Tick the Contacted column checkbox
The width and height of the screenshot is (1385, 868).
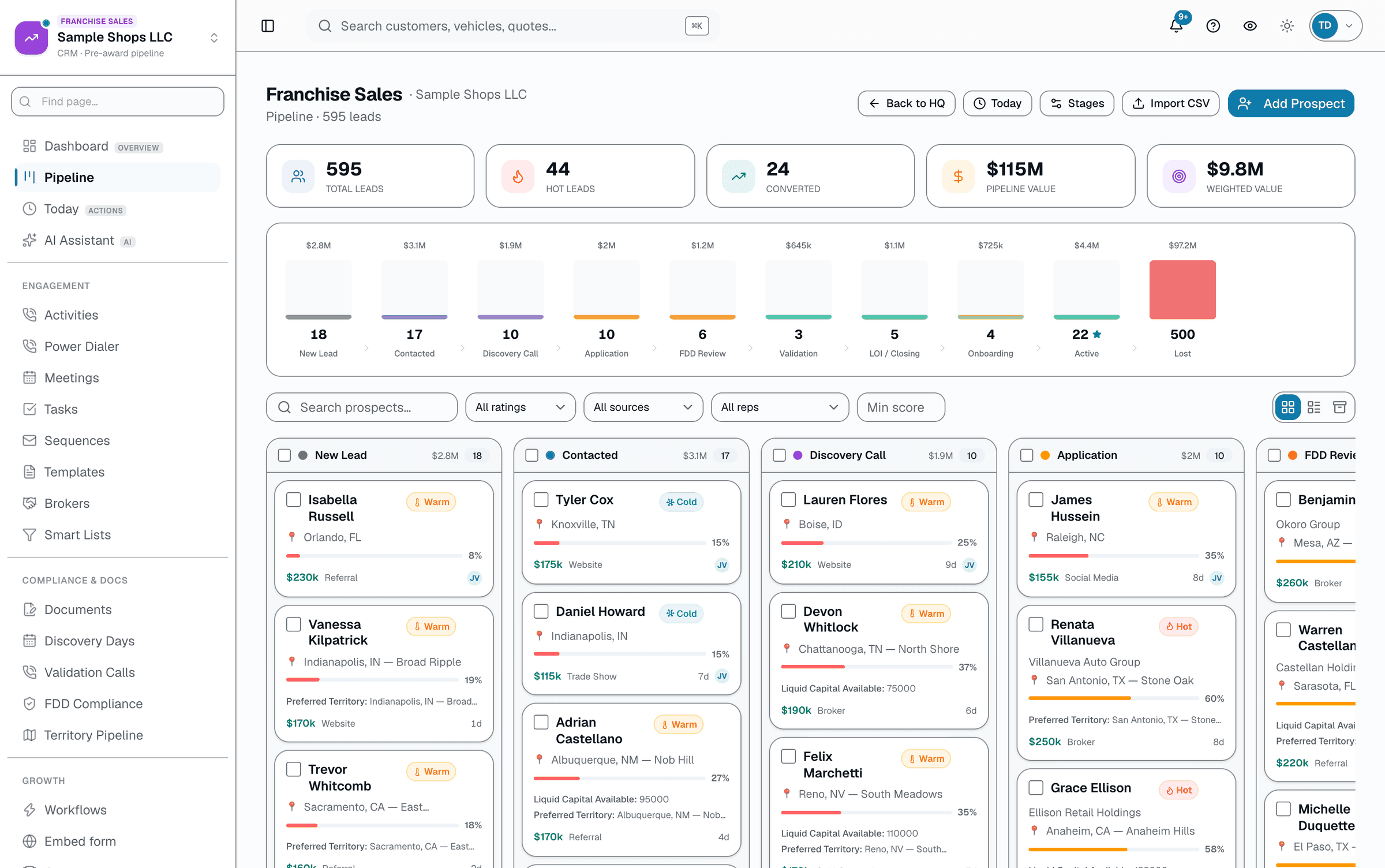[x=532, y=455]
